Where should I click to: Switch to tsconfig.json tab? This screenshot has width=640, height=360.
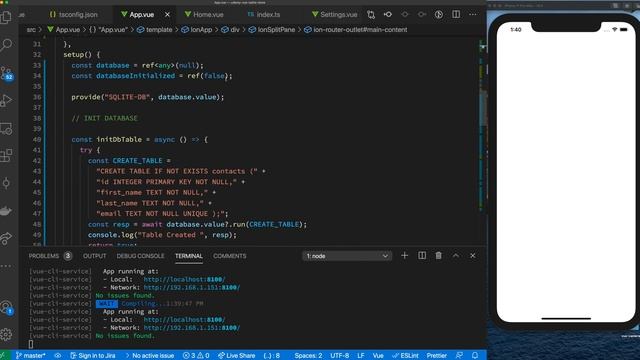click(x=74, y=15)
